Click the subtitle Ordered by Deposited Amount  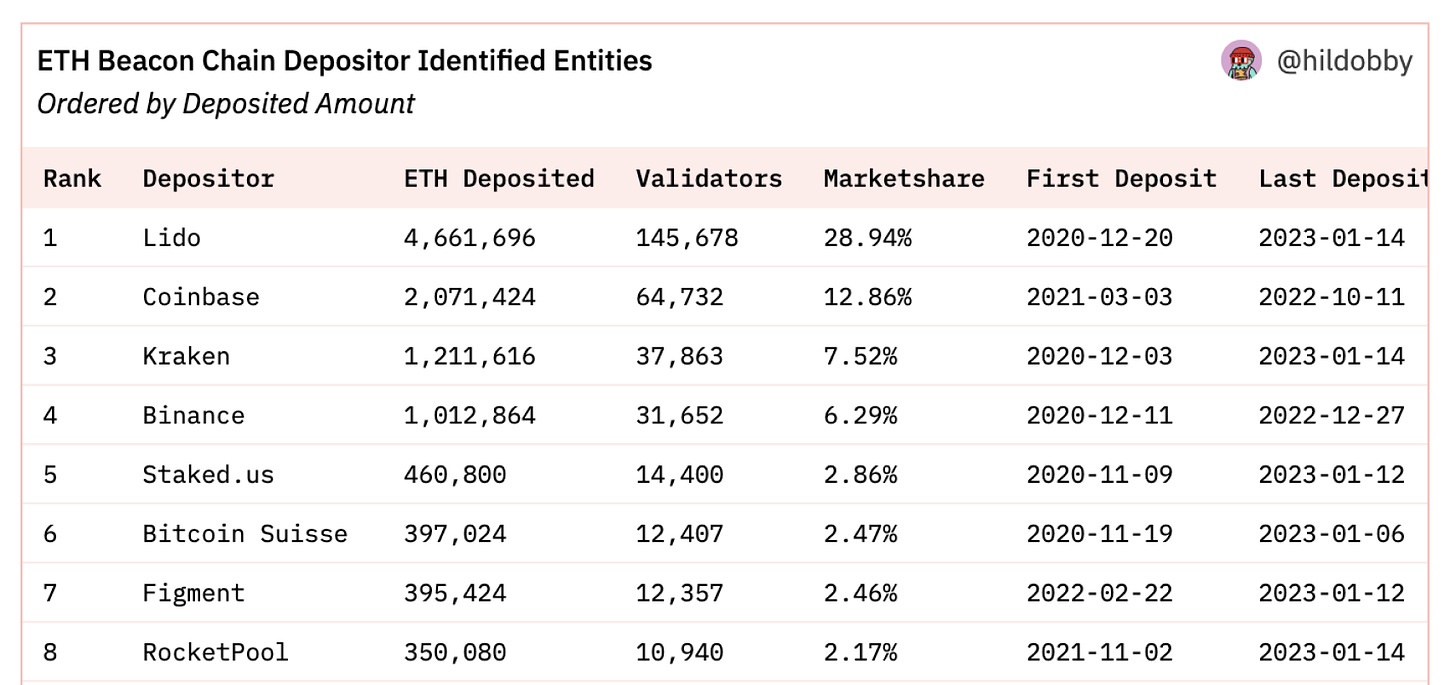(226, 104)
